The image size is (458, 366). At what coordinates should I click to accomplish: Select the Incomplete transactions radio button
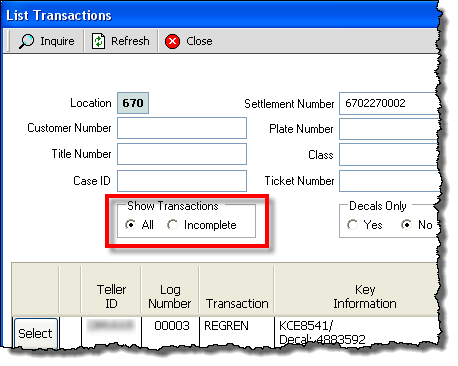172,225
